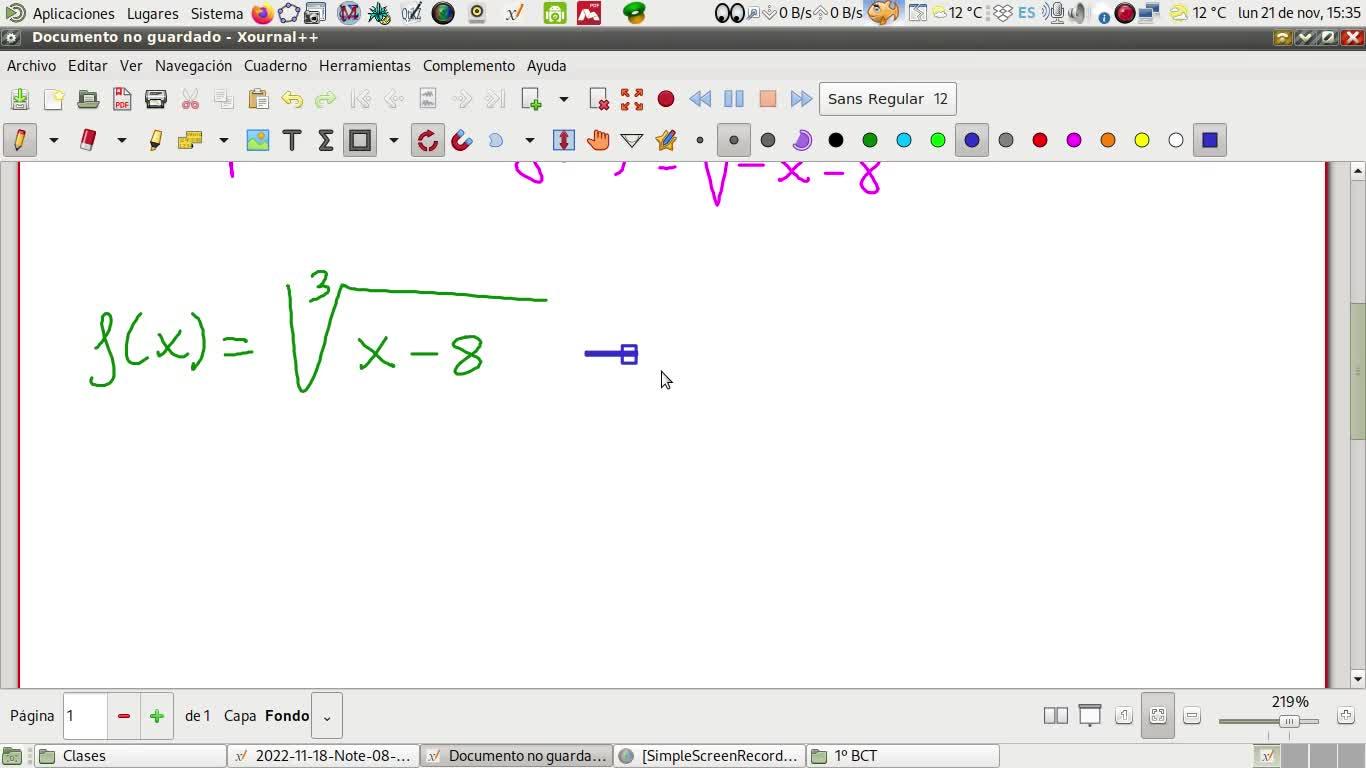The image size is (1366, 768).
Task: Insert an image with the Image tool
Action: click(x=258, y=140)
